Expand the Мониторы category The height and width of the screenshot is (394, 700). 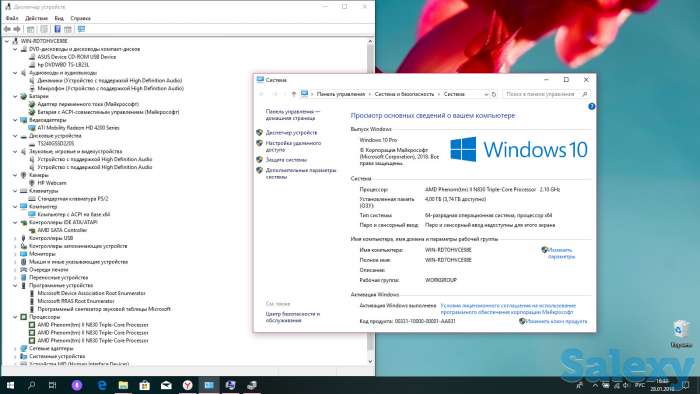[15, 254]
